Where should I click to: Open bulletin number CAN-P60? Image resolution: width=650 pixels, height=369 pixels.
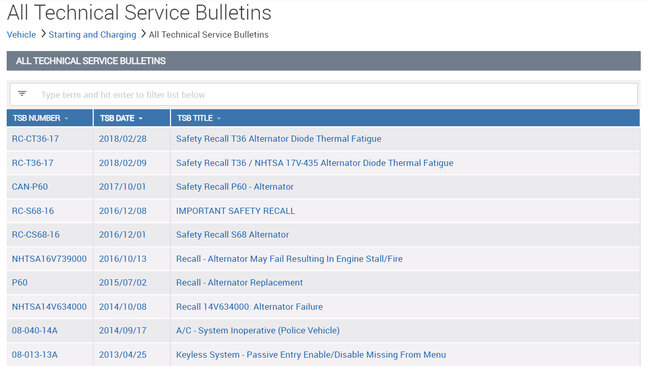pyautogui.click(x=30, y=187)
